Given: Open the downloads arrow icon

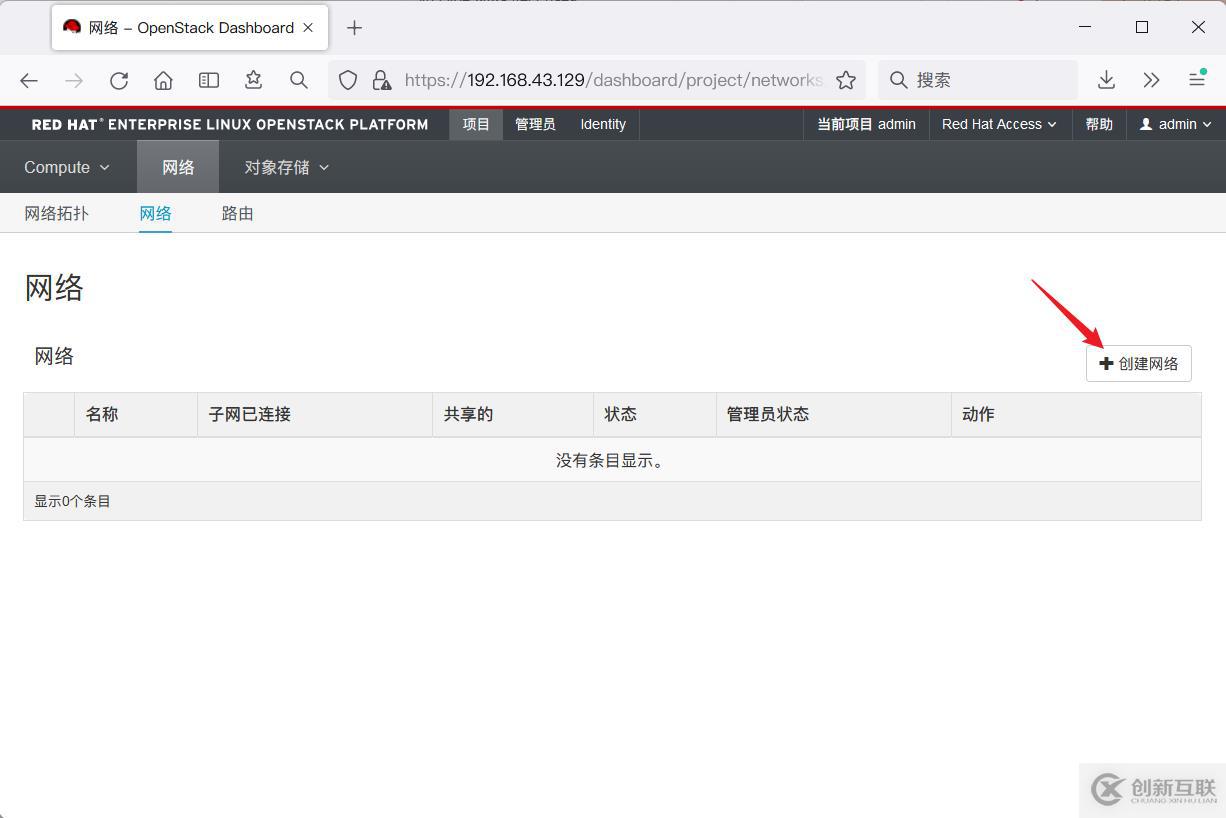Looking at the screenshot, I should pos(1106,80).
